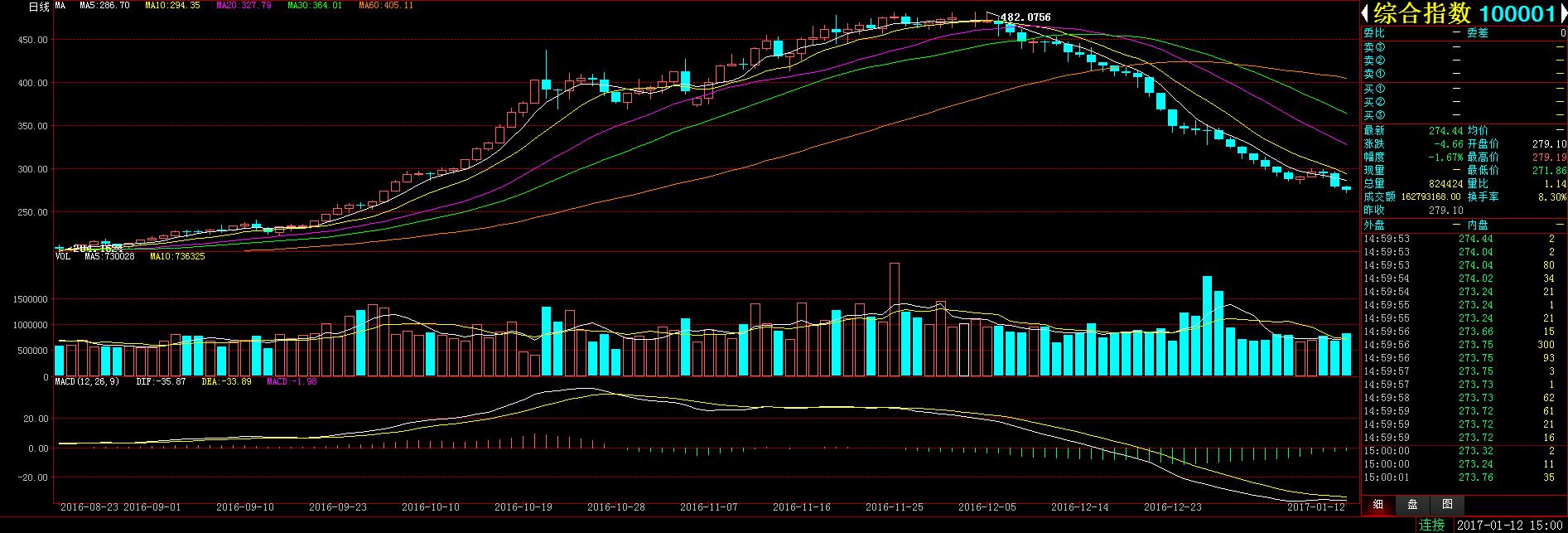Click the 买① bid level row
Viewport: 1568px width, 533px height.
click(1464, 89)
